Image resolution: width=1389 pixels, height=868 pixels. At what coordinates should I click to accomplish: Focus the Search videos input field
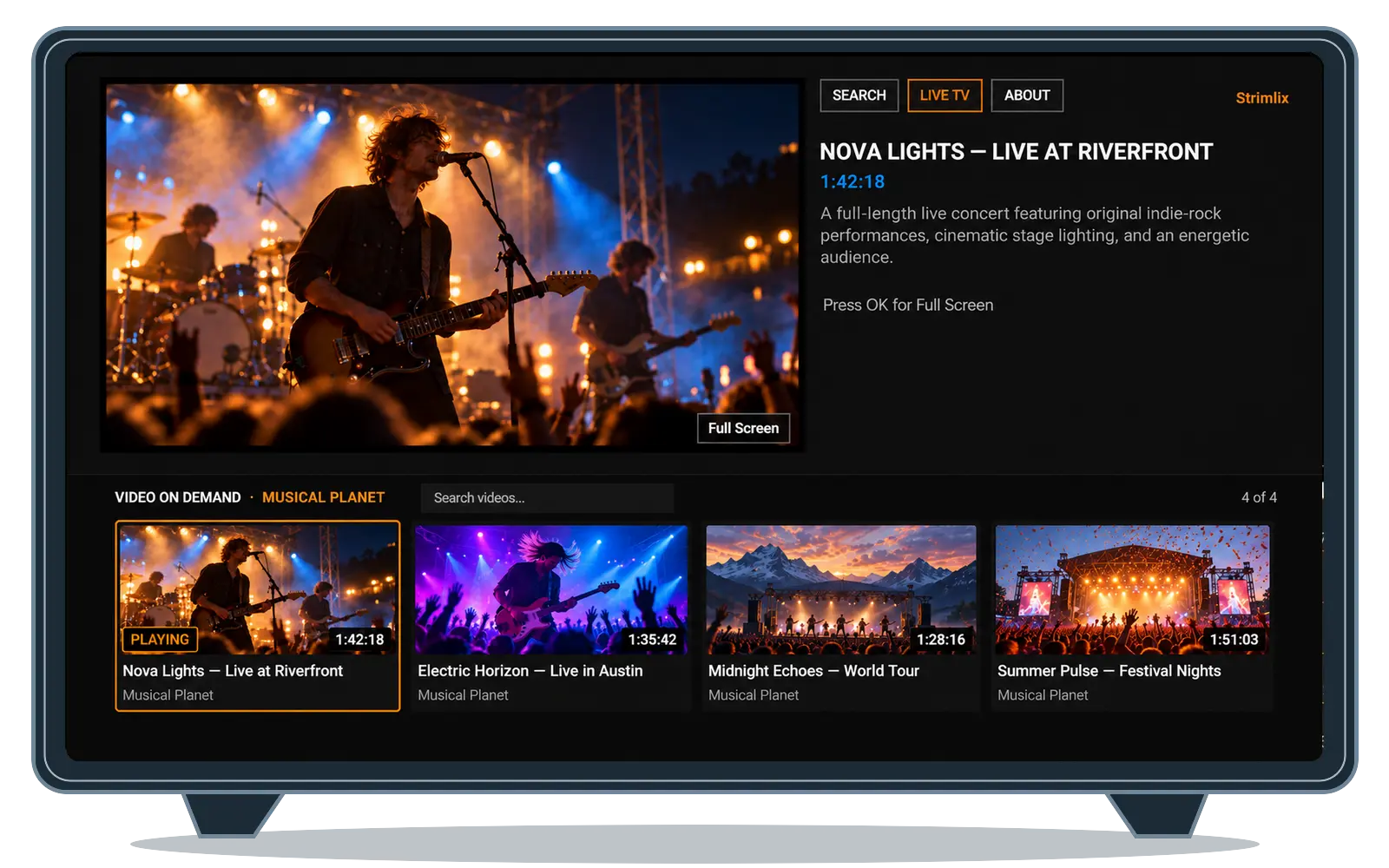[x=547, y=497]
